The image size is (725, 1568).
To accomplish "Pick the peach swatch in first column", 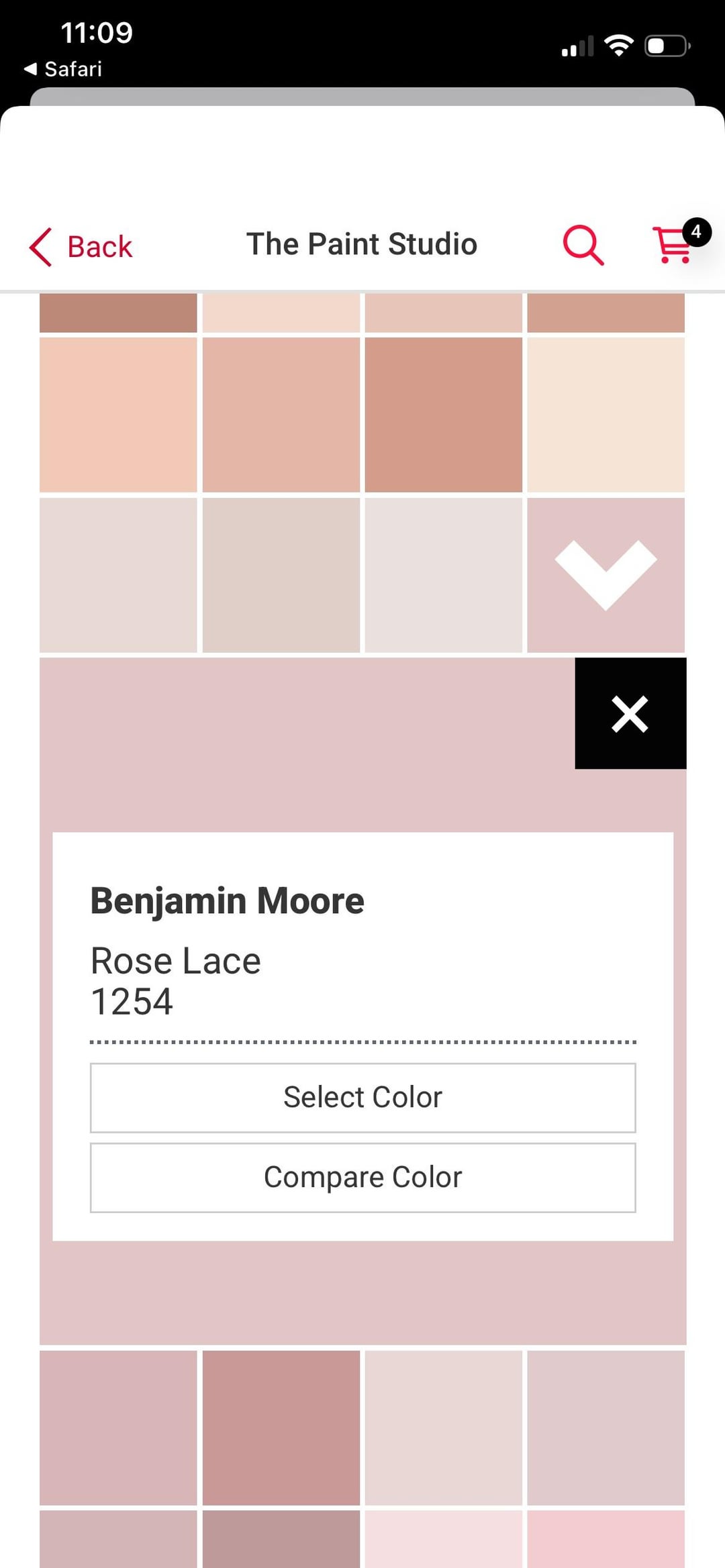I will coord(118,415).
